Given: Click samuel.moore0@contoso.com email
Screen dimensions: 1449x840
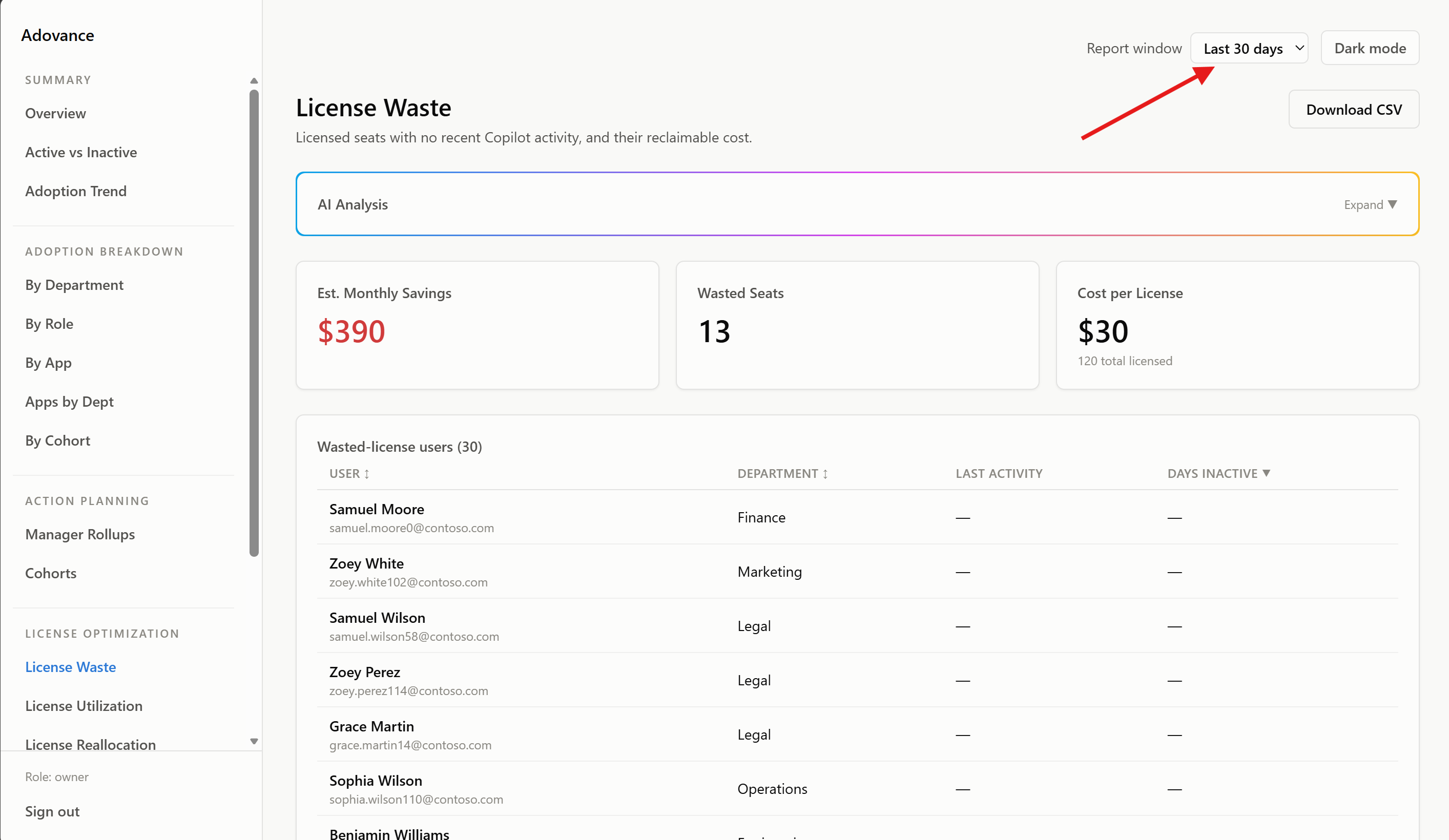Looking at the screenshot, I should 412,528.
